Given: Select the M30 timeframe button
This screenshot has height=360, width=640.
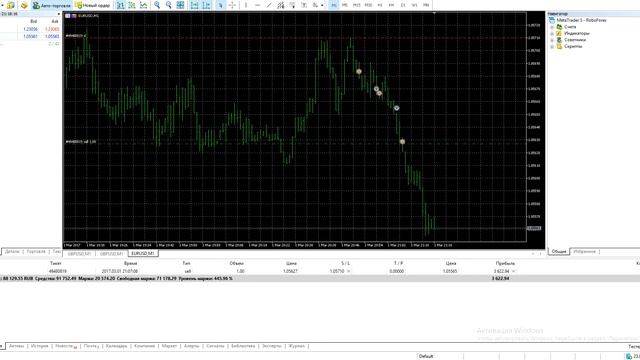Looking at the screenshot, I should point(369,5).
